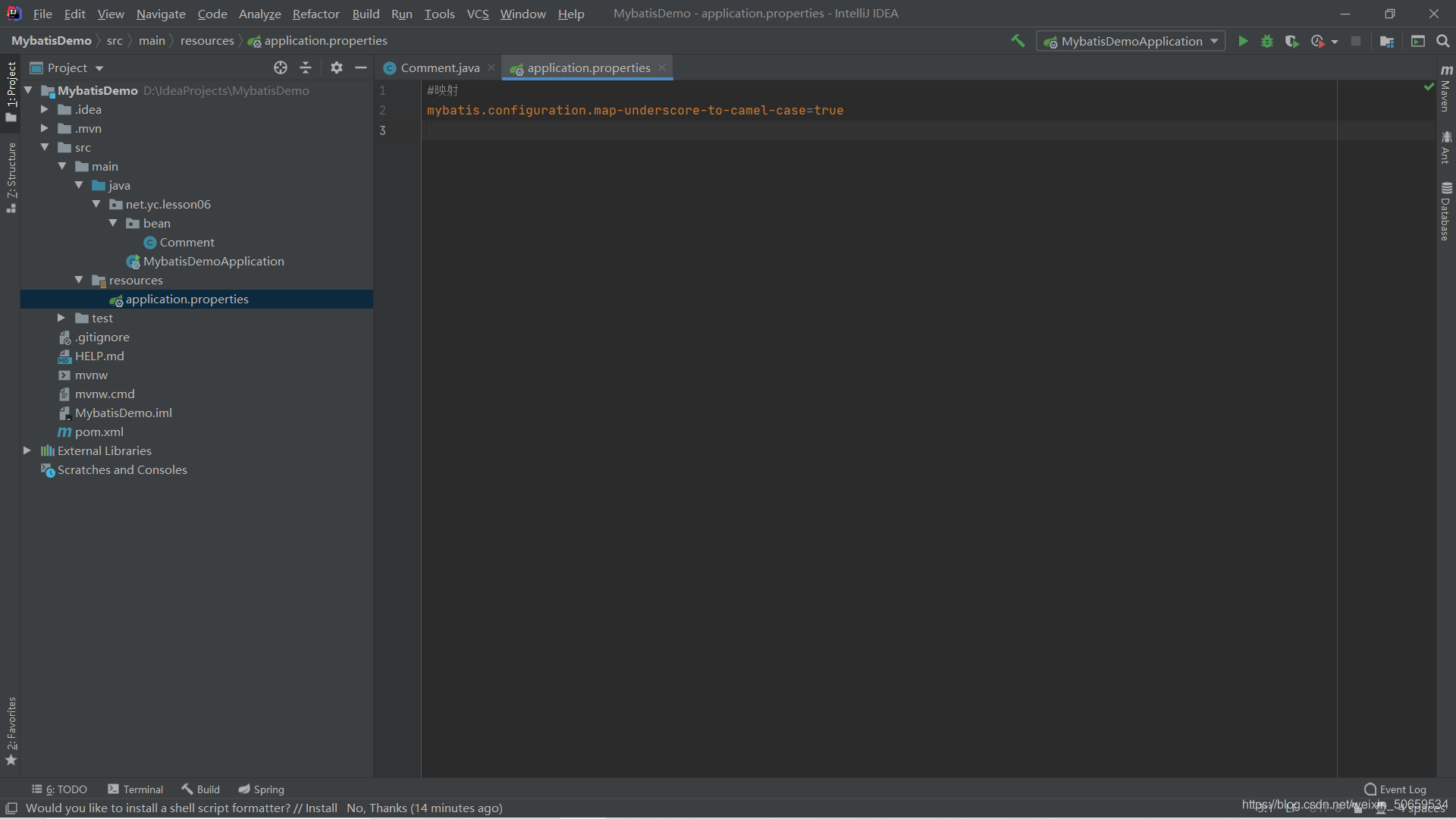The width and height of the screenshot is (1456, 819).
Task: Run MybatisDemoApplication with the green play icon
Action: 1243,41
